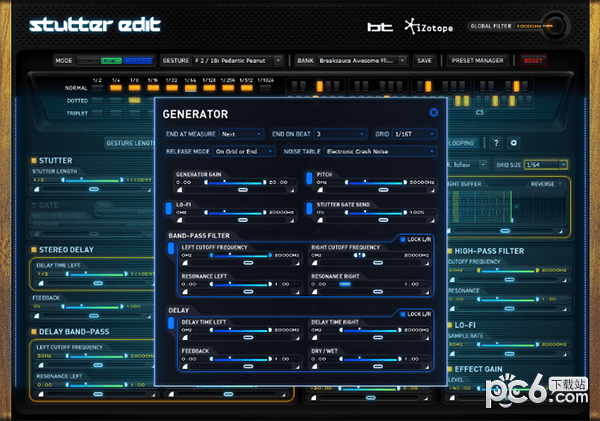Screen dimensions: 600x421
Task: Turn the Global Filter knob
Action: coord(555,26)
